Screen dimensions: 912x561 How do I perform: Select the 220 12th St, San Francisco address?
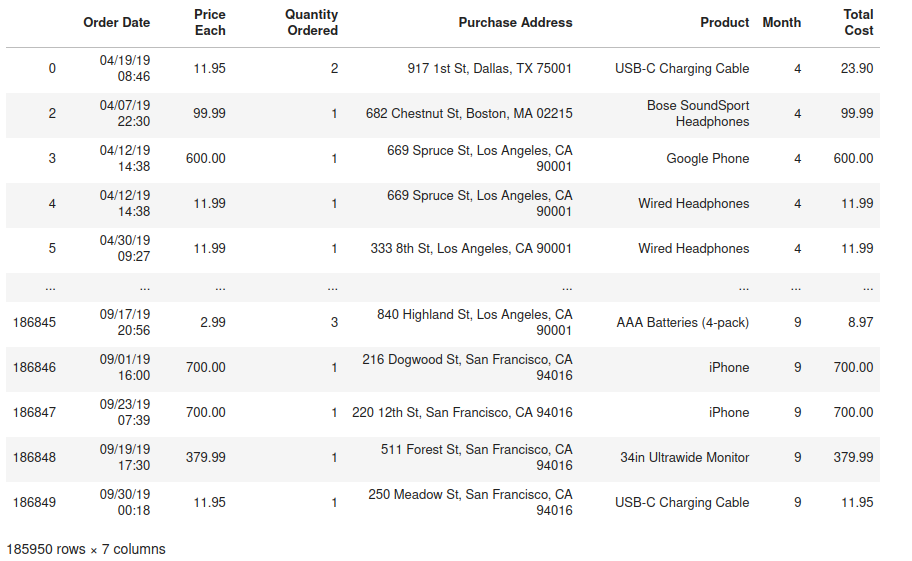pos(462,412)
